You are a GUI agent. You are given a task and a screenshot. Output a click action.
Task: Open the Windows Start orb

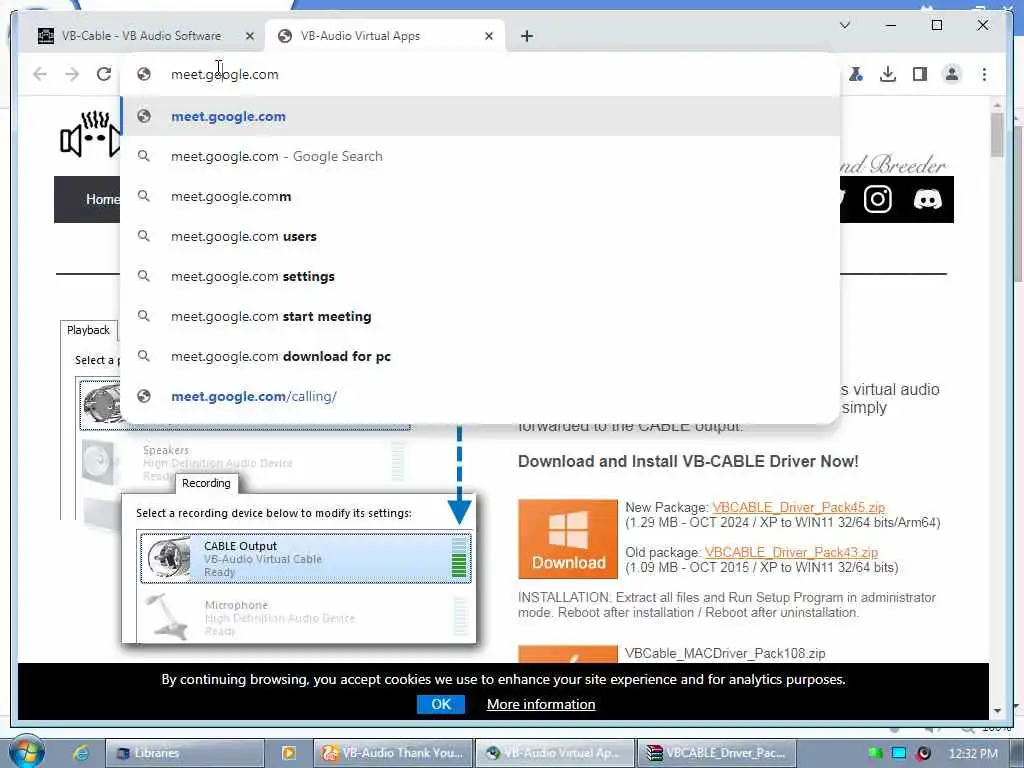point(27,752)
